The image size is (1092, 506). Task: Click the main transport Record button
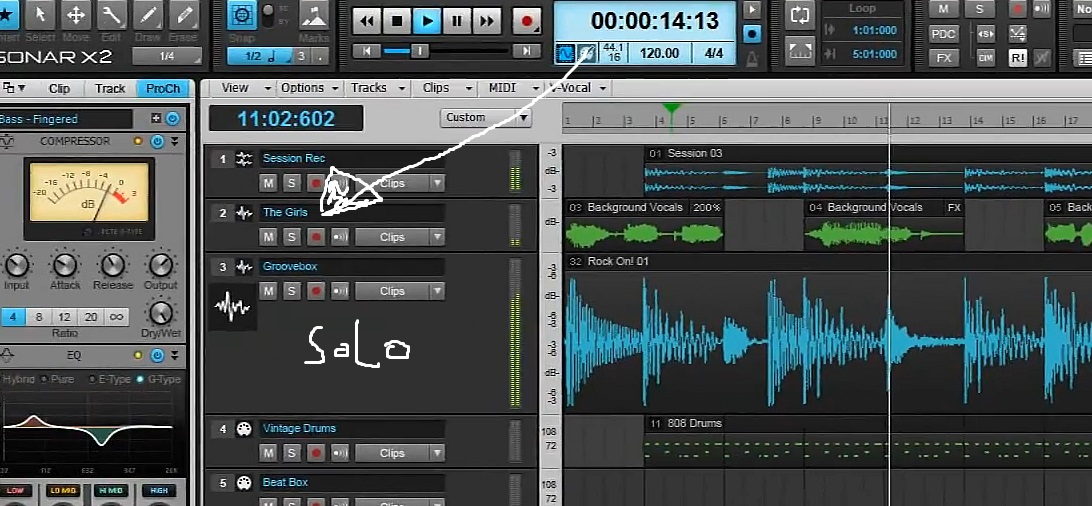[x=526, y=21]
